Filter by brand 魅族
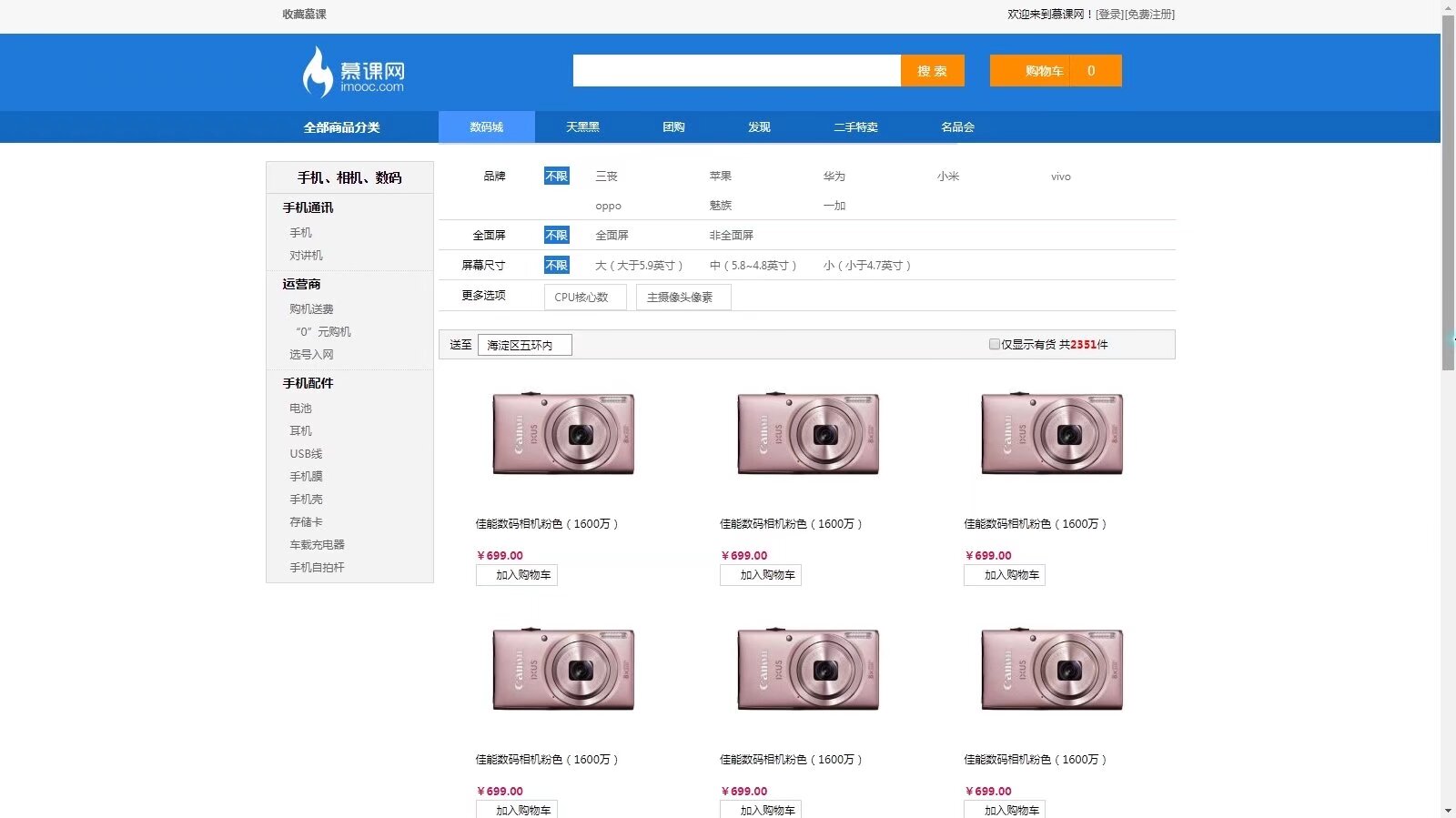Screen dimensions: 1456x818 coord(720,206)
